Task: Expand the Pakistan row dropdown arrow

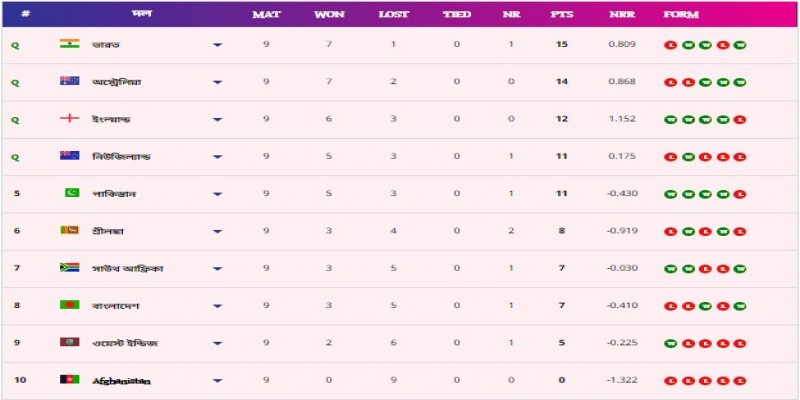Action: point(218,194)
